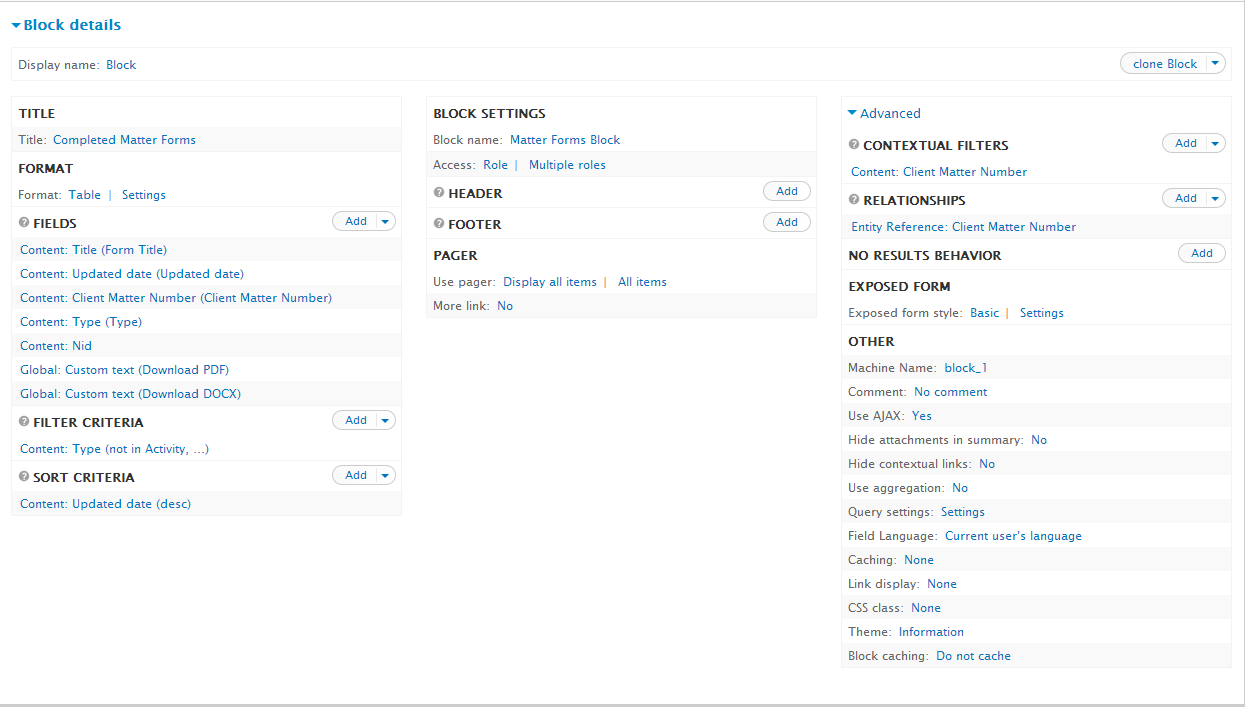Add a relationship
The height and width of the screenshot is (707, 1246).
point(1186,198)
